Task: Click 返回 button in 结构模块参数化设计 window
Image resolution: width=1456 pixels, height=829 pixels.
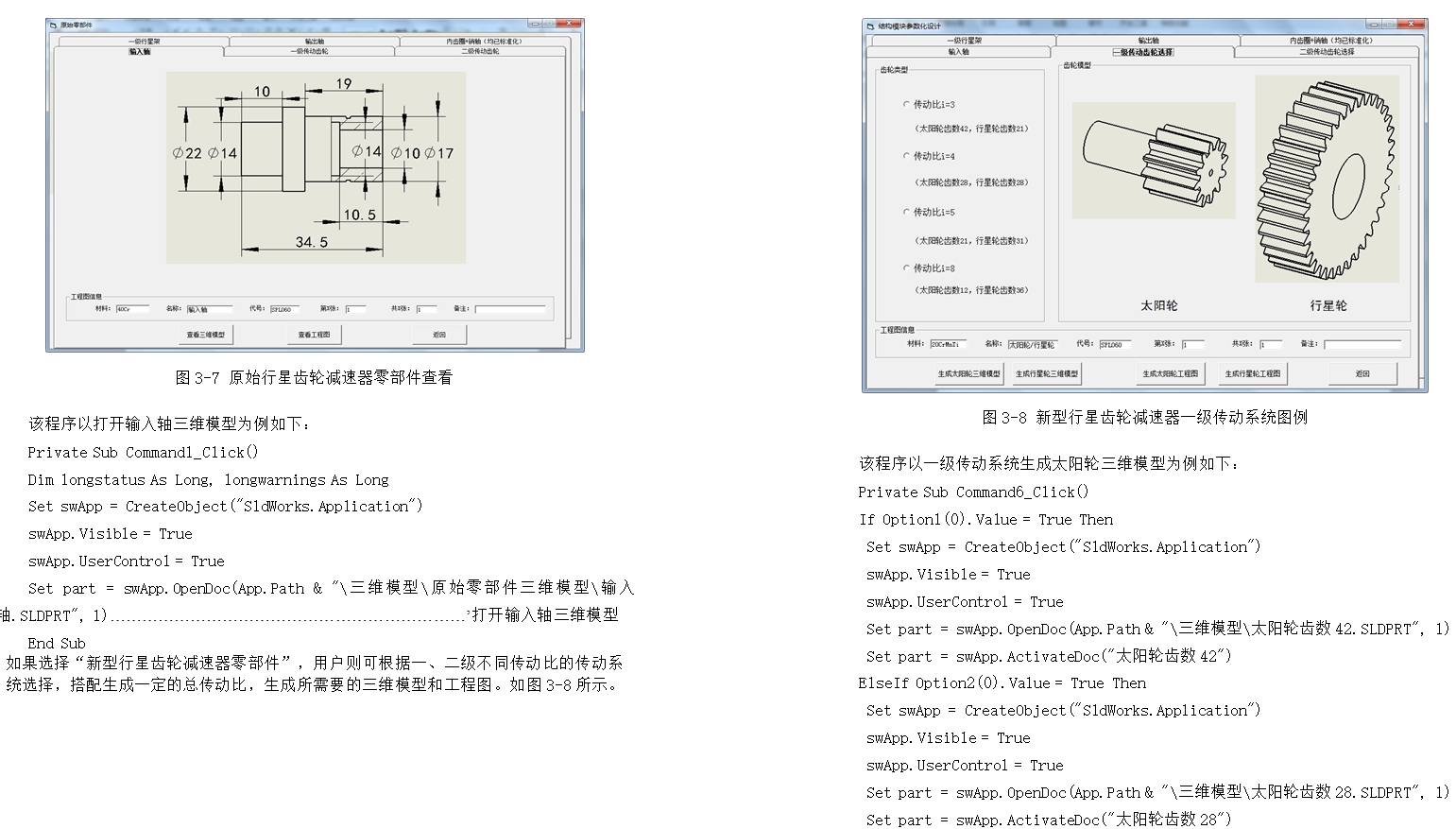Action: tap(1362, 374)
